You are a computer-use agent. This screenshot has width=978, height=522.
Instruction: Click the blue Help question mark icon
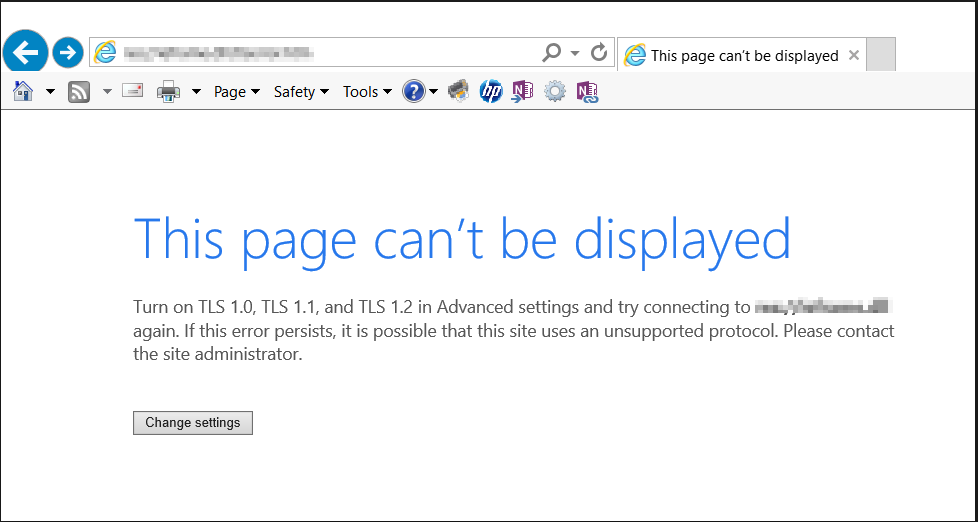tap(414, 92)
